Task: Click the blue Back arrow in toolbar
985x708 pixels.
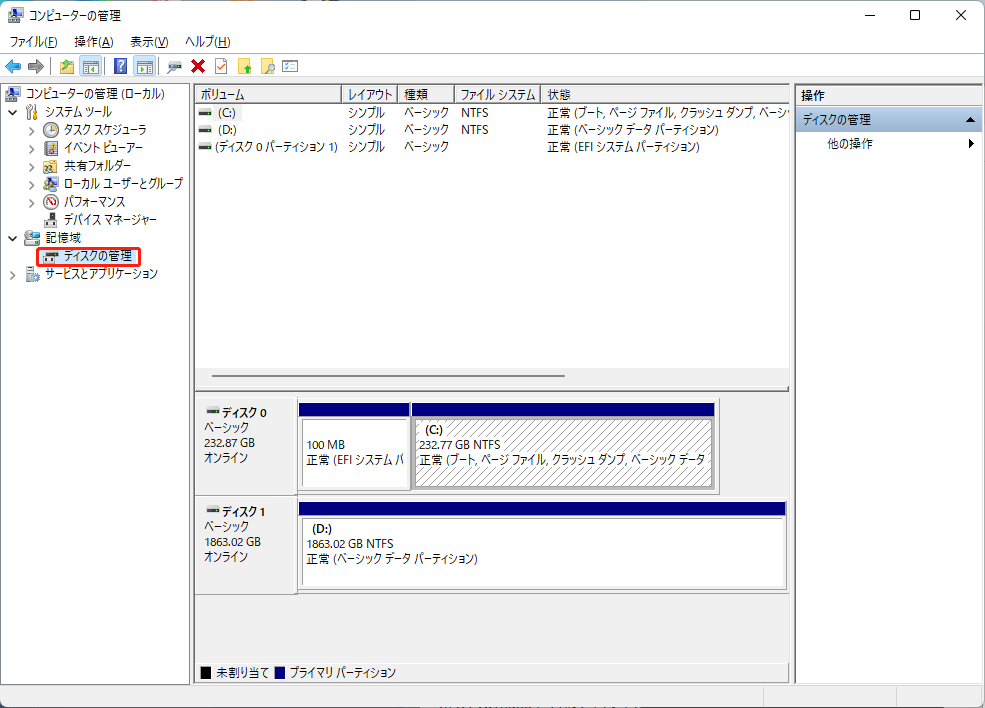Action: point(13,66)
